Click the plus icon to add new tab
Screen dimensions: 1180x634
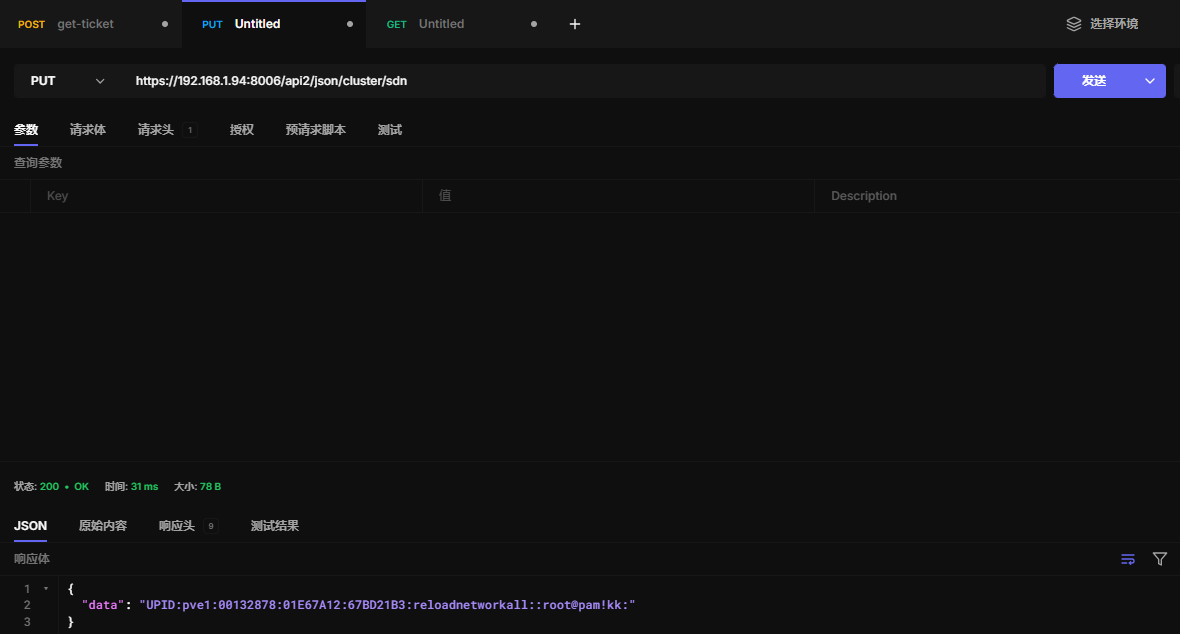pos(575,24)
